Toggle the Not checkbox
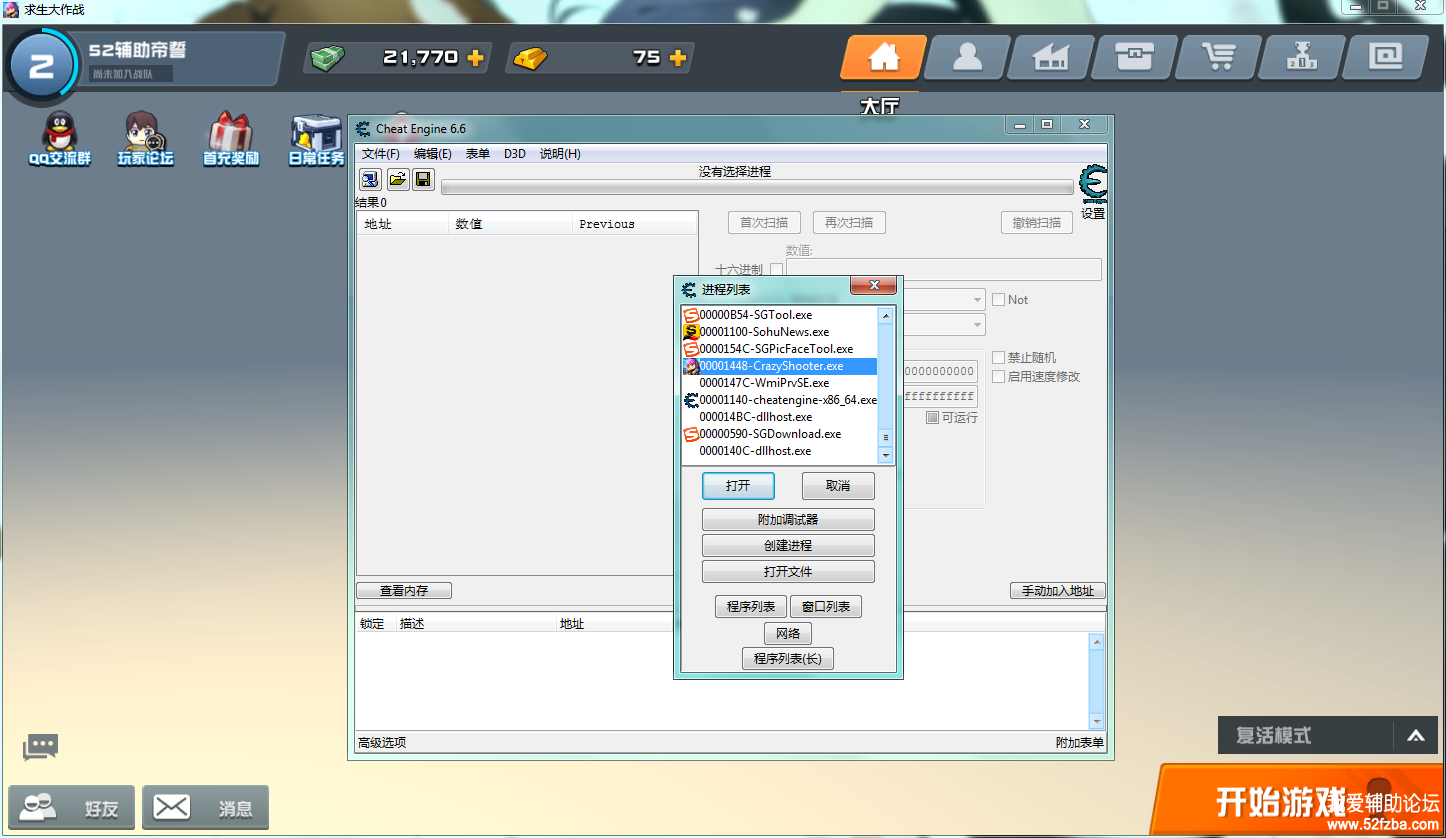The height and width of the screenshot is (838, 1446). [x=998, y=299]
